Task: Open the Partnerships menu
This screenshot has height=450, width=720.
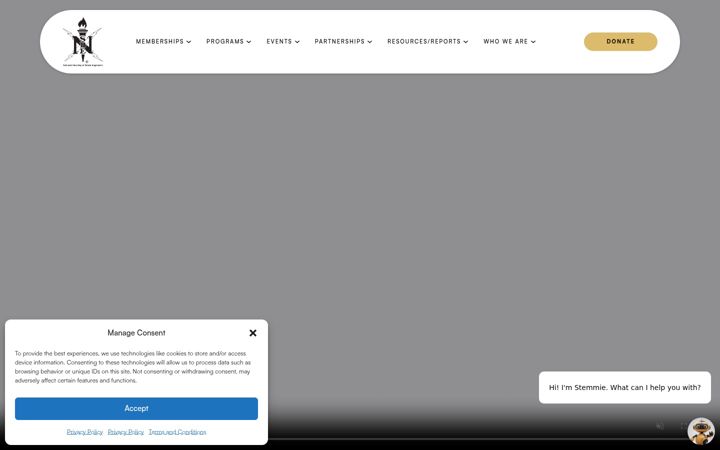Action: coord(339,41)
